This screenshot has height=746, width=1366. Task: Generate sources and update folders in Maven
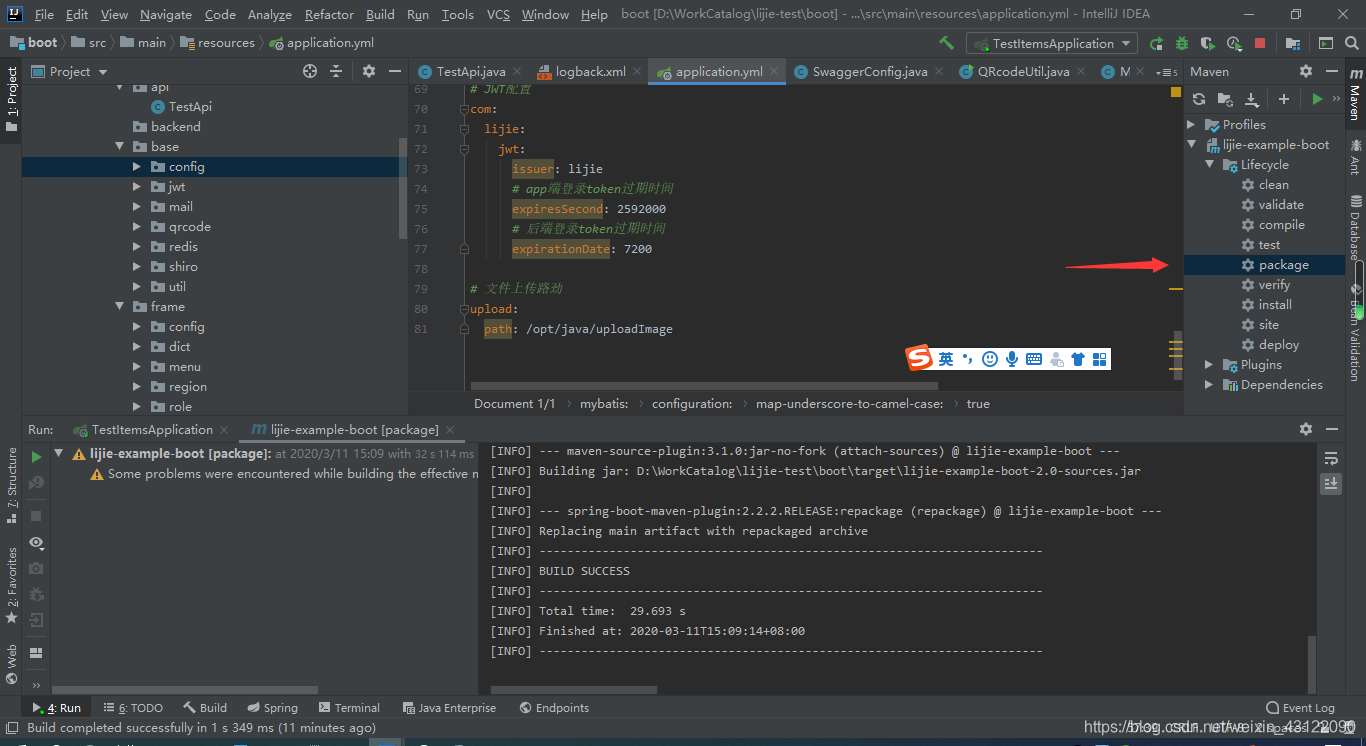(1225, 99)
